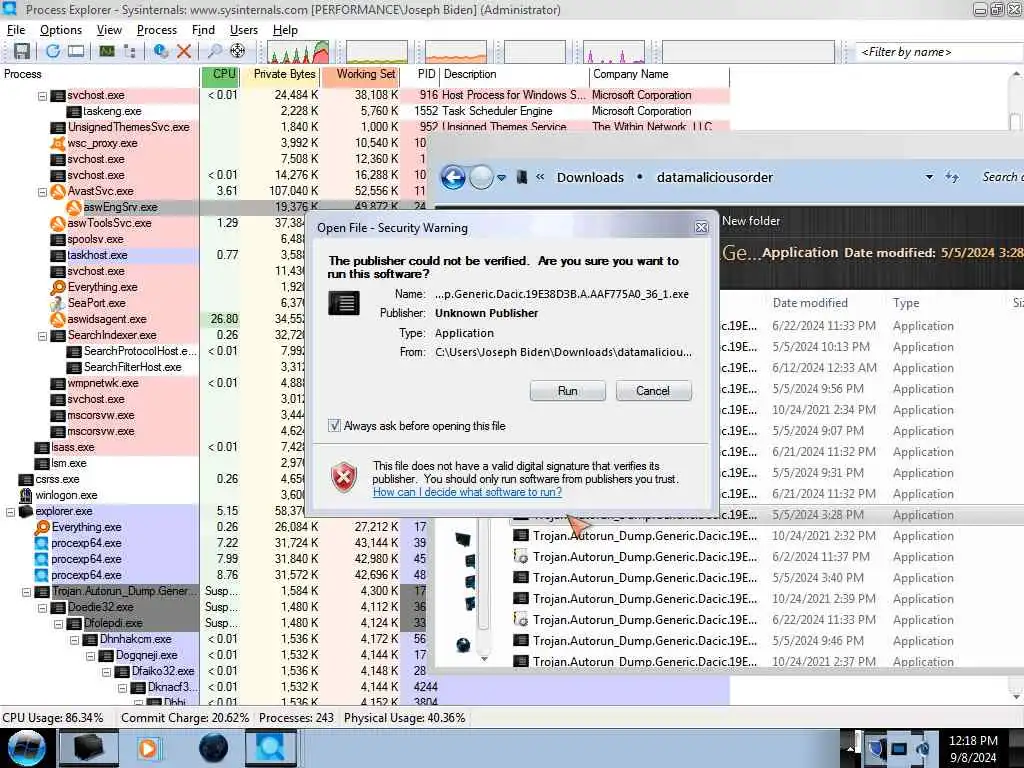Click the SeaPort.exe process icon
The width and height of the screenshot is (1024, 768).
coord(58,303)
